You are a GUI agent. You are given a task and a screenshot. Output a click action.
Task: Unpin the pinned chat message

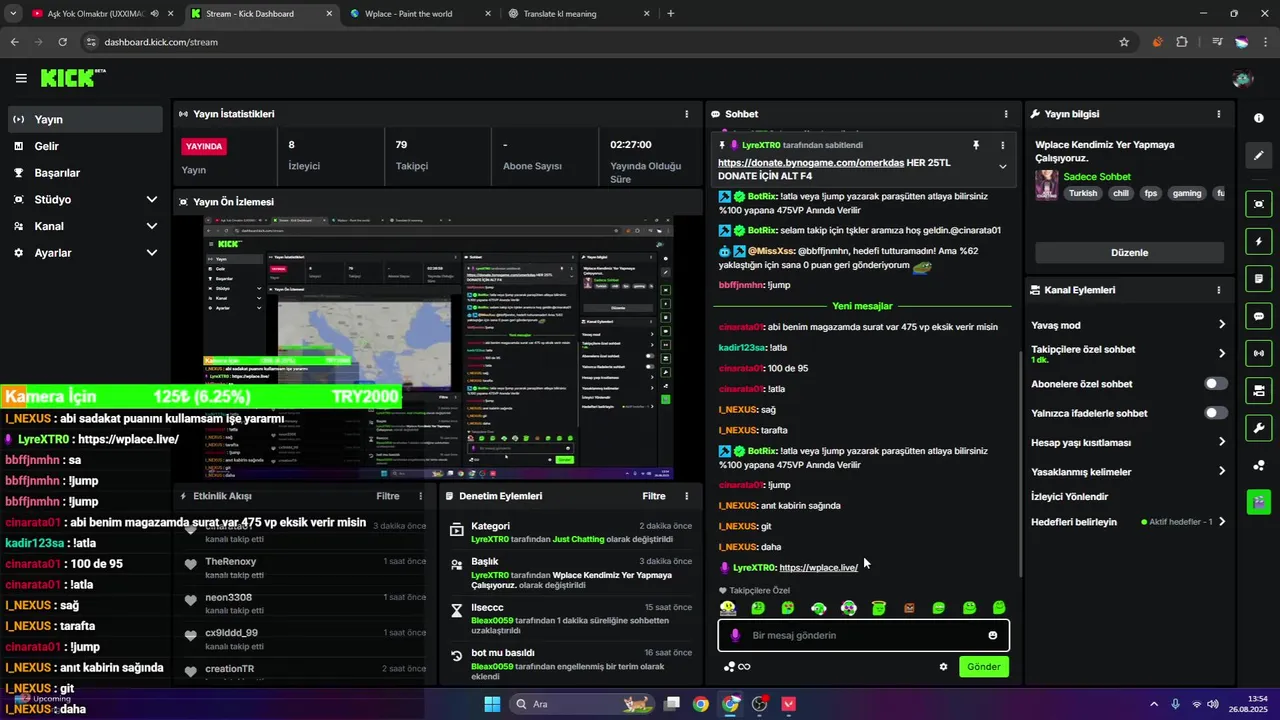coord(976,145)
